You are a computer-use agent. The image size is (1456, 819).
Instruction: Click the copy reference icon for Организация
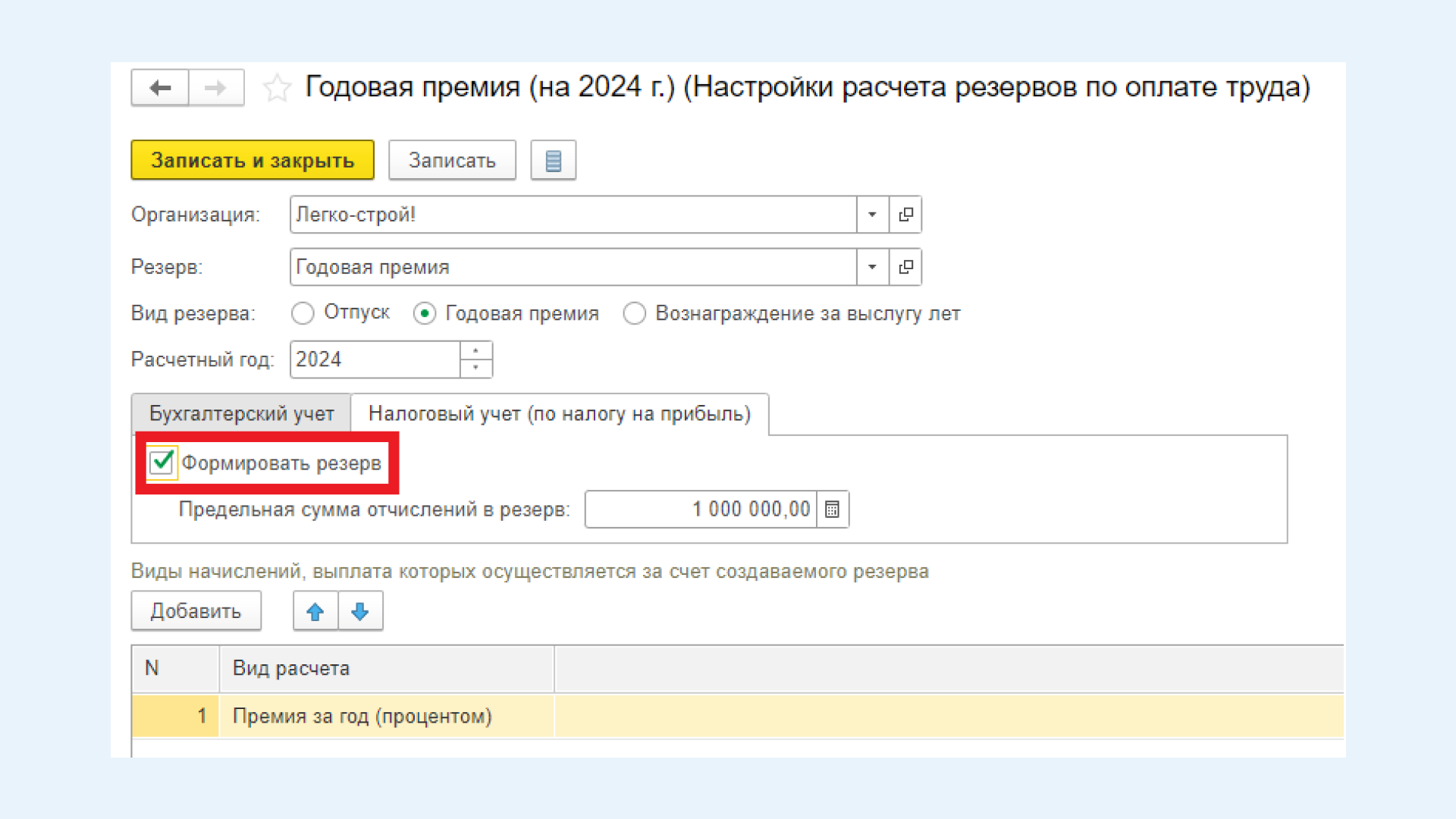coord(905,214)
